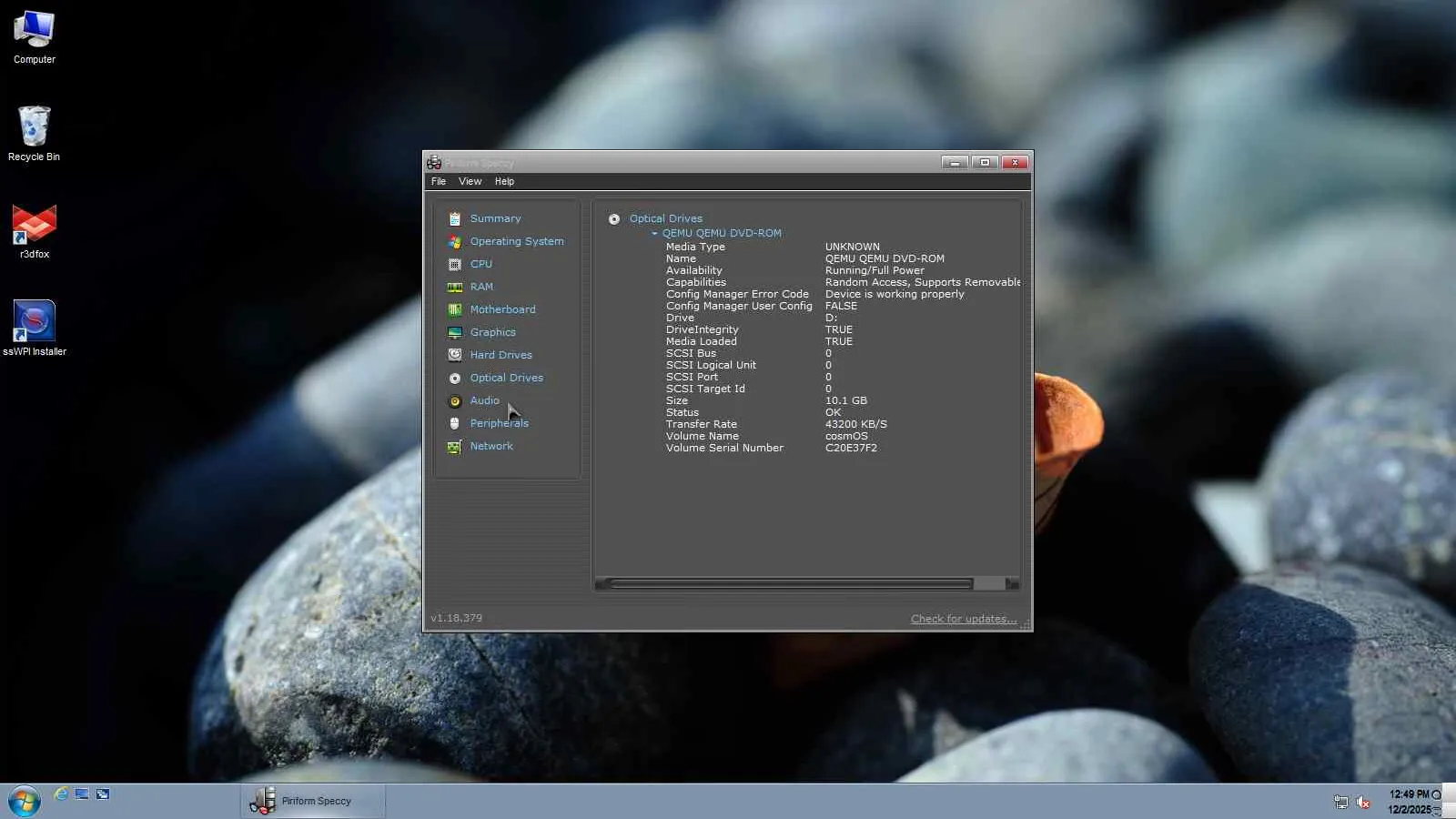This screenshot has width=1456, height=819.
Task: Click the Graphics monitor icon
Action: (455, 332)
